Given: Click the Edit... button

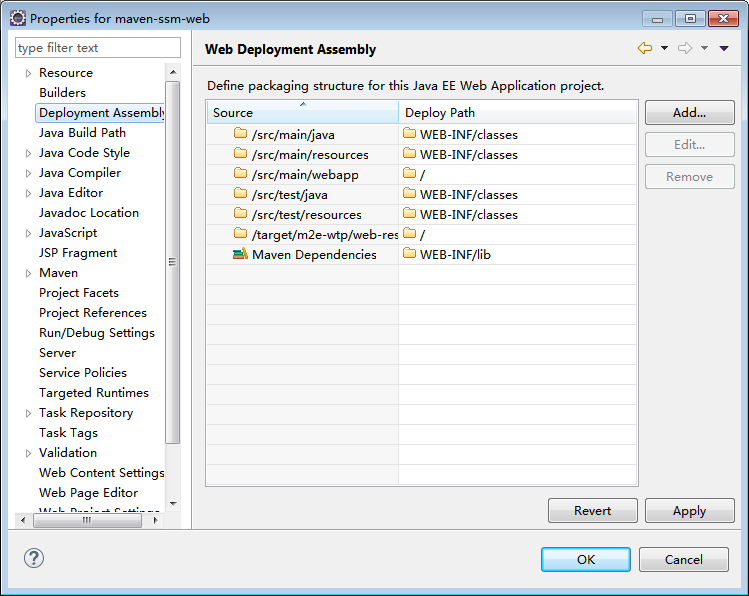Looking at the screenshot, I should 689,145.
